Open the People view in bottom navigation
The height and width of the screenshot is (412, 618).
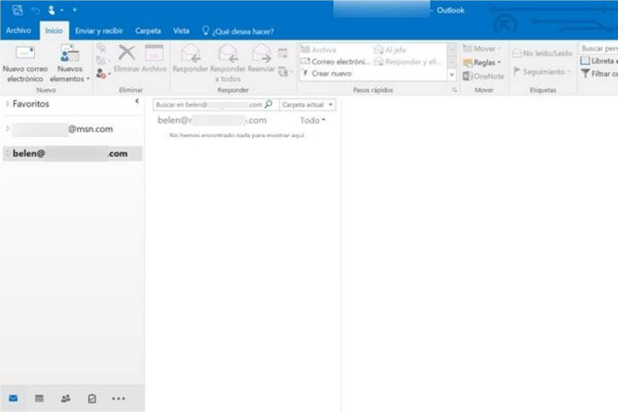point(66,398)
